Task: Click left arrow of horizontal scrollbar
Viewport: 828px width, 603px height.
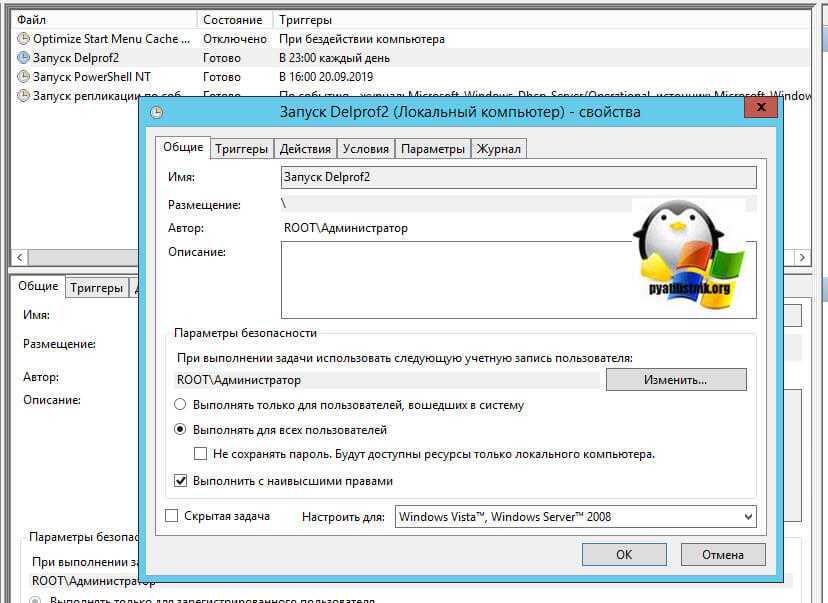Action: click(20, 257)
